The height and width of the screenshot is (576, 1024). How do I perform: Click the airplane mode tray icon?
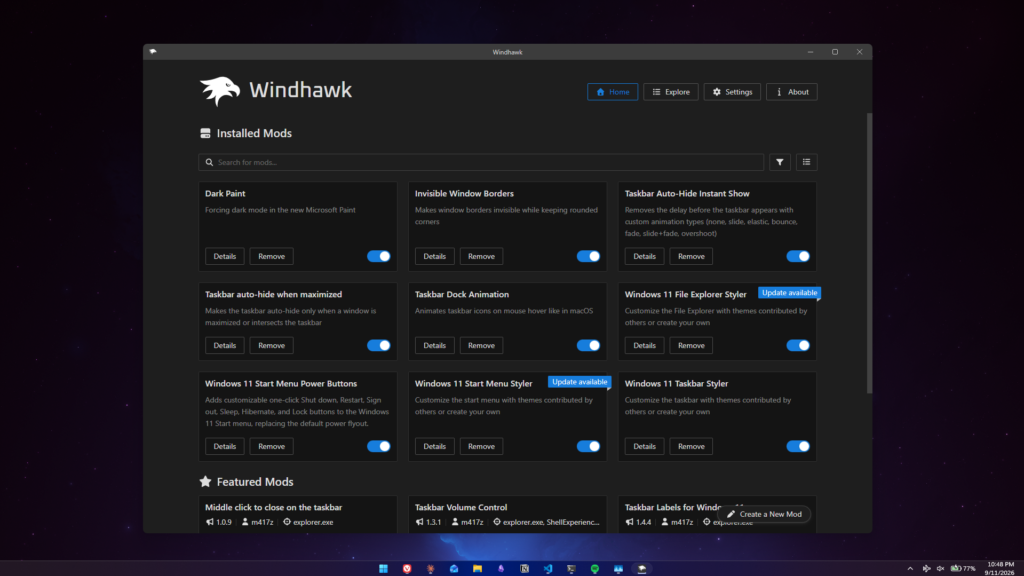[x=926, y=569]
